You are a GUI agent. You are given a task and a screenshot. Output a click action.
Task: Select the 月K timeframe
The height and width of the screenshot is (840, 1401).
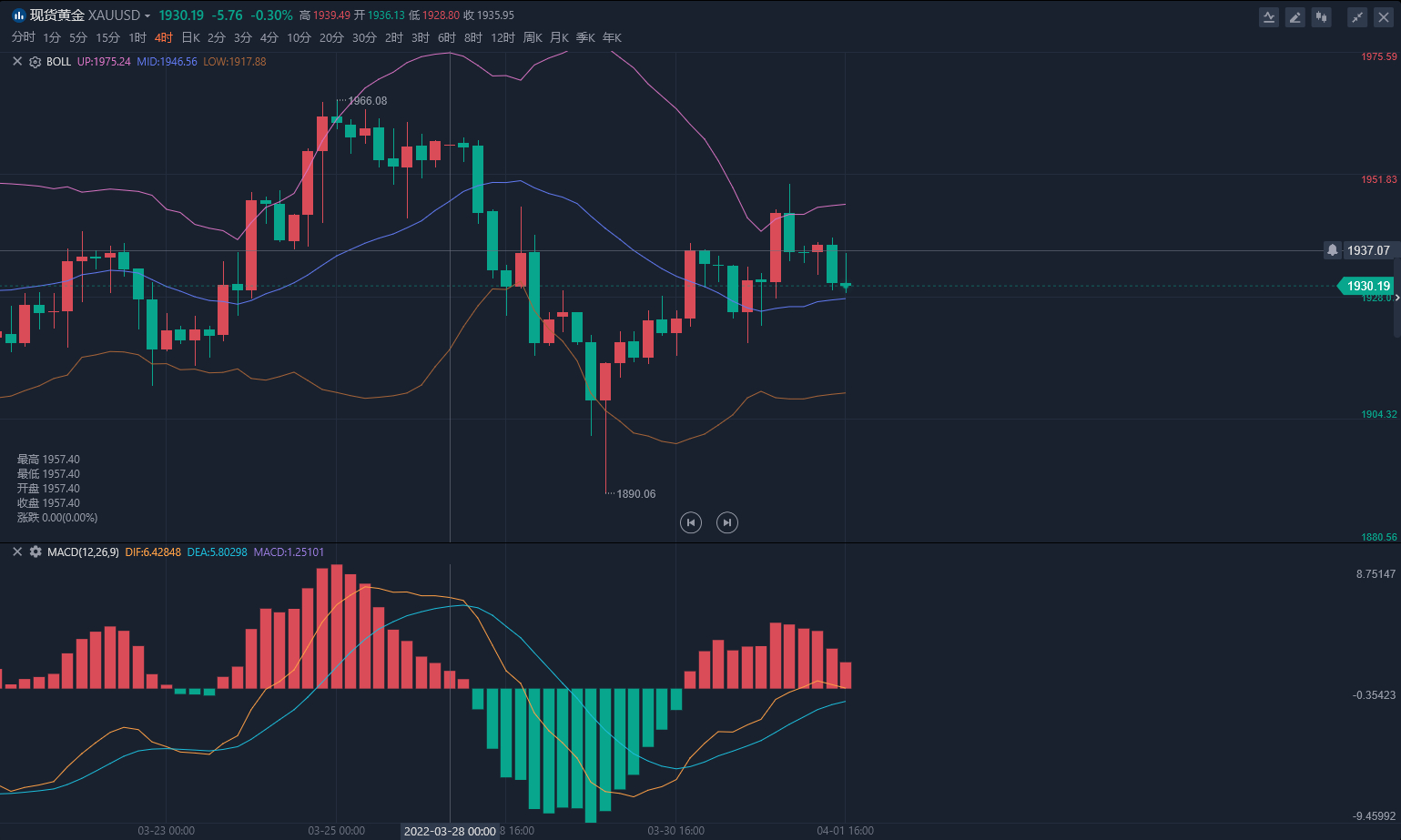559,37
